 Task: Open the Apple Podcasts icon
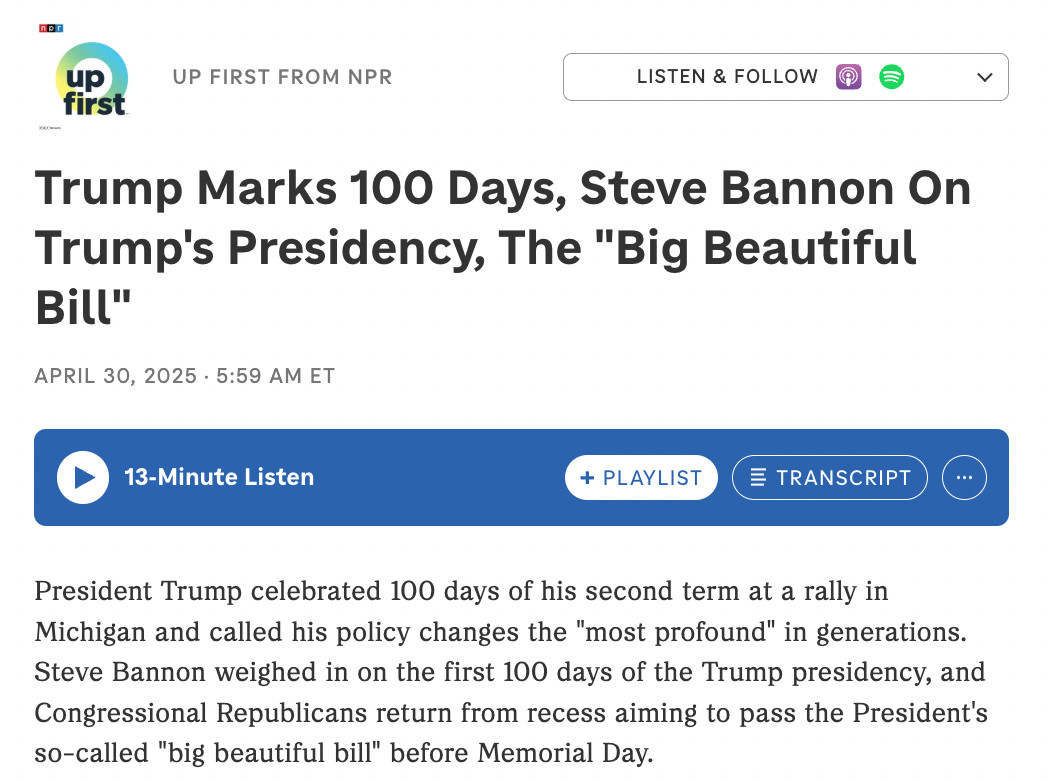coord(848,77)
